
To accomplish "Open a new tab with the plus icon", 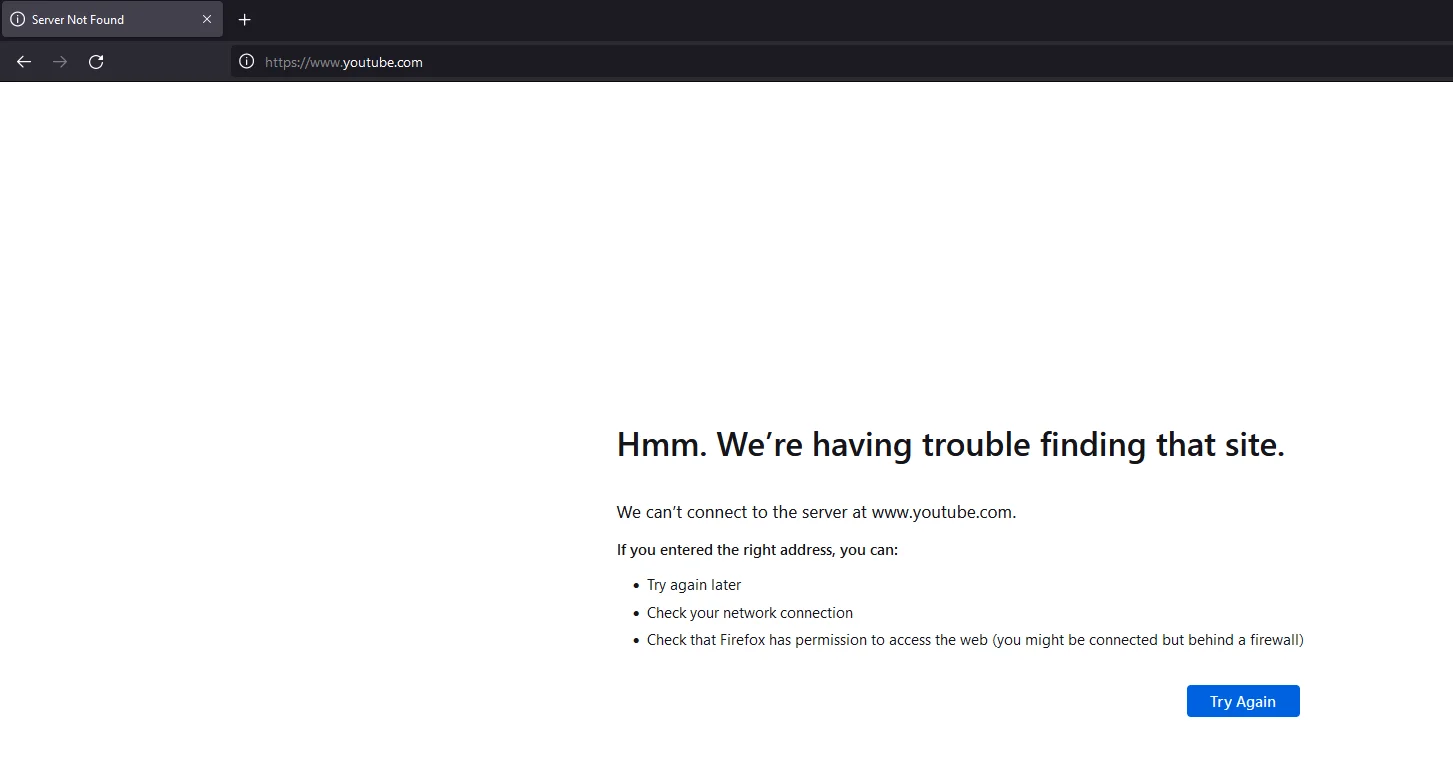I will coord(244,20).
